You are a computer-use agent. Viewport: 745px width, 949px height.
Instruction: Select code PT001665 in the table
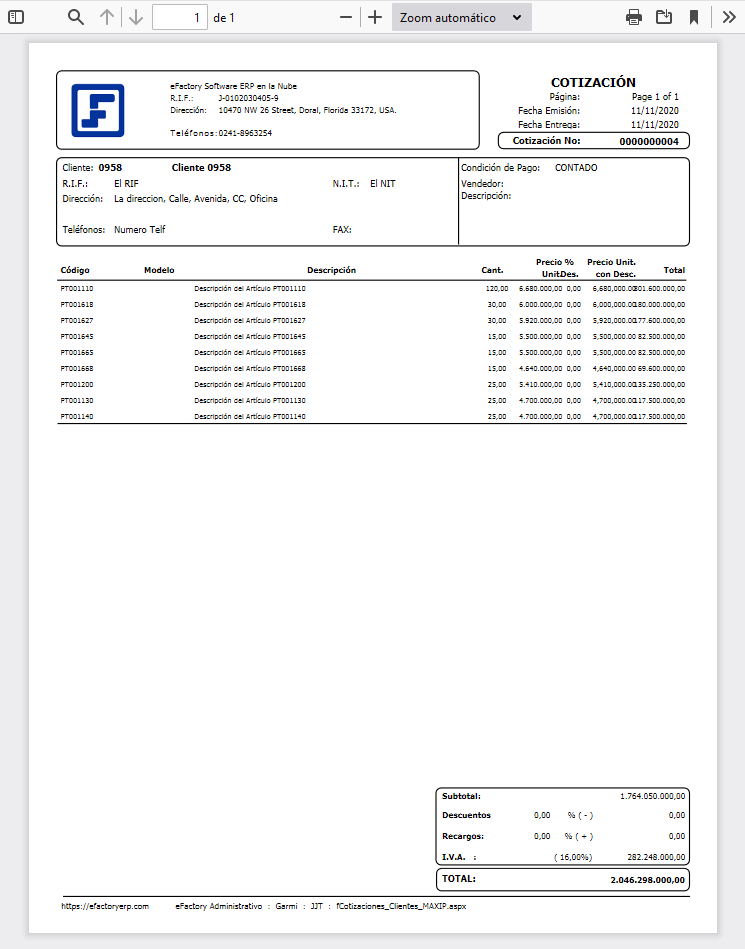coord(77,352)
